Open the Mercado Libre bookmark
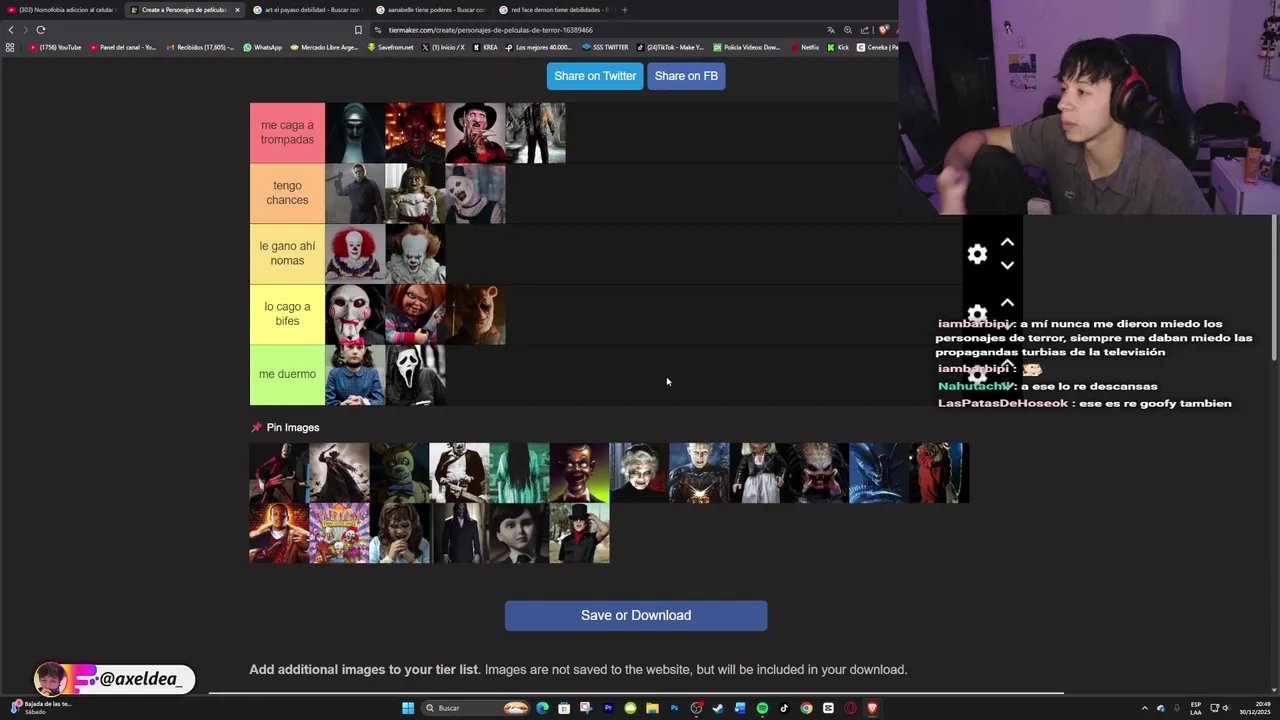Screen dimensions: 1280x720 click(x=324, y=47)
